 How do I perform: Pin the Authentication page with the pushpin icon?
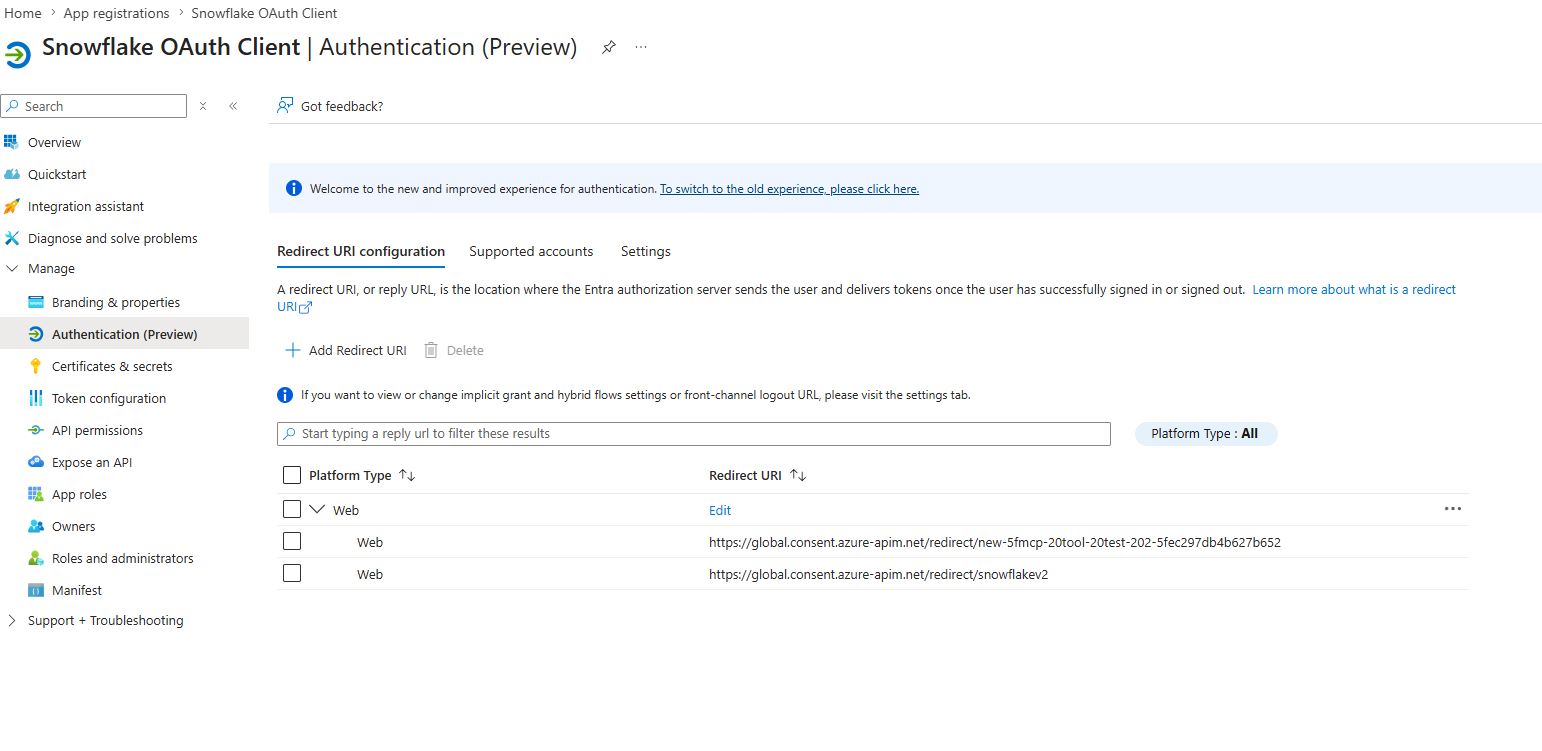pos(608,47)
